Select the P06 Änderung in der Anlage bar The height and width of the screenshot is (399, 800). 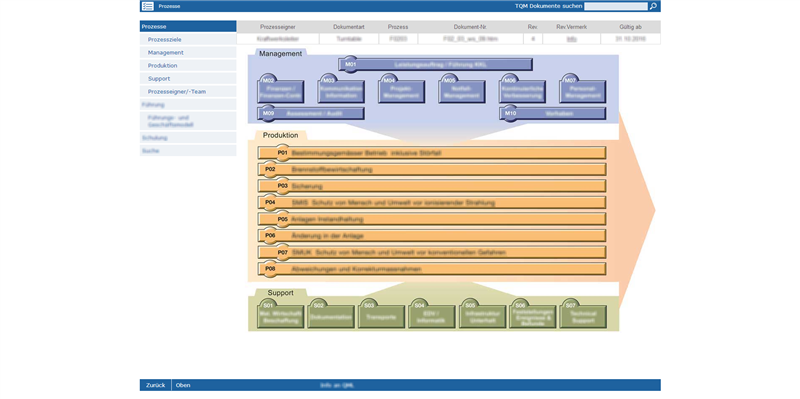[x=432, y=236]
